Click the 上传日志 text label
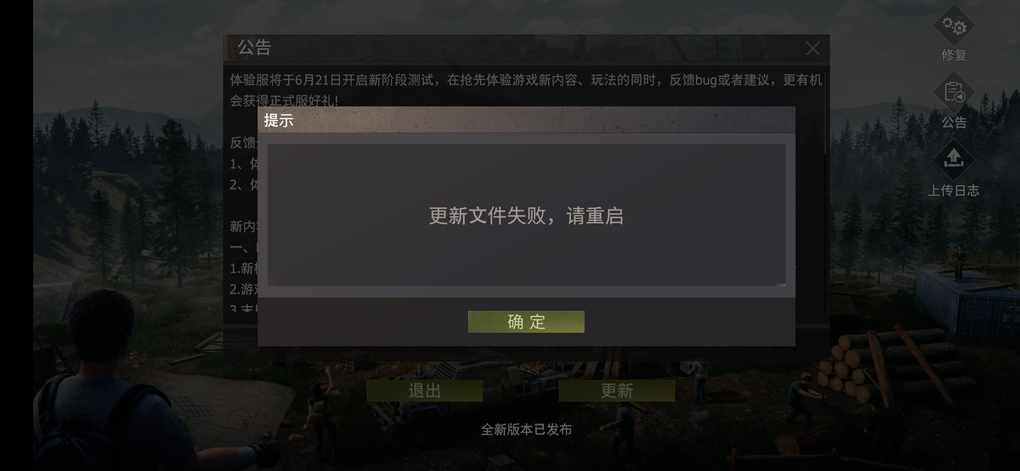1020x471 pixels. pos(954,191)
